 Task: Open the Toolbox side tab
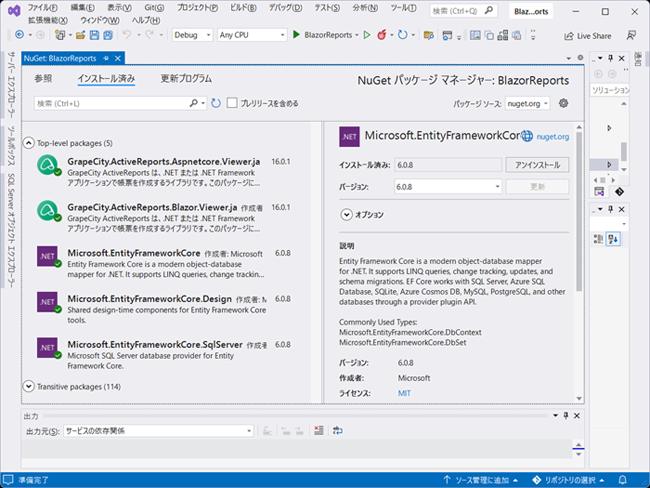click(x=11, y=146)
